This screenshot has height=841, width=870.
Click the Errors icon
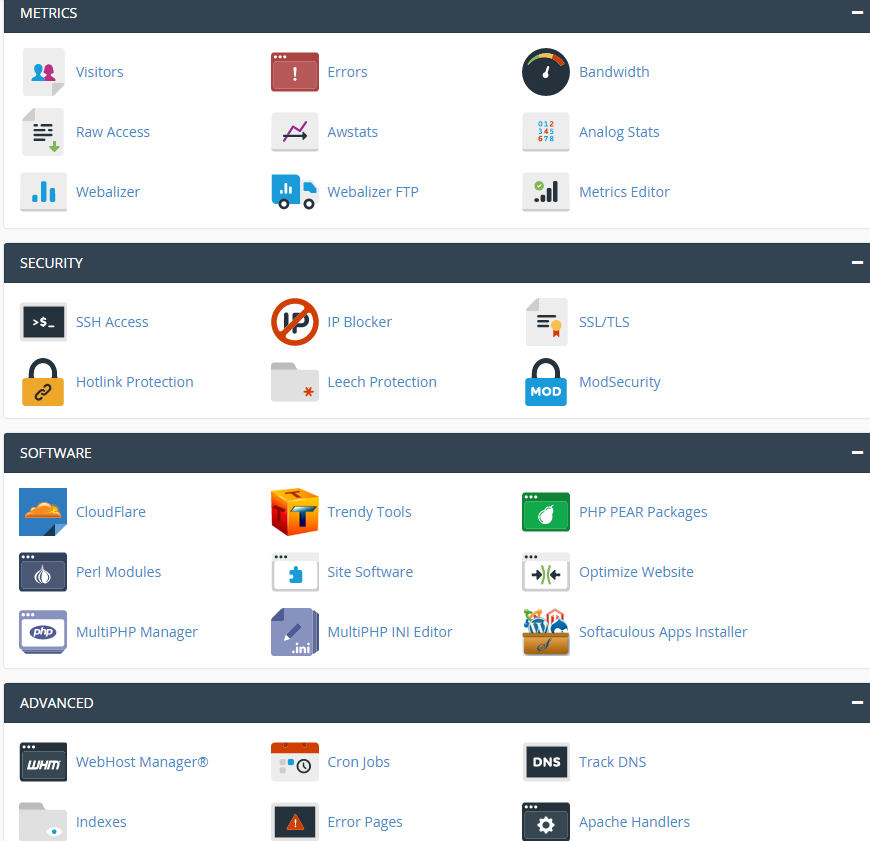[294, 71]
